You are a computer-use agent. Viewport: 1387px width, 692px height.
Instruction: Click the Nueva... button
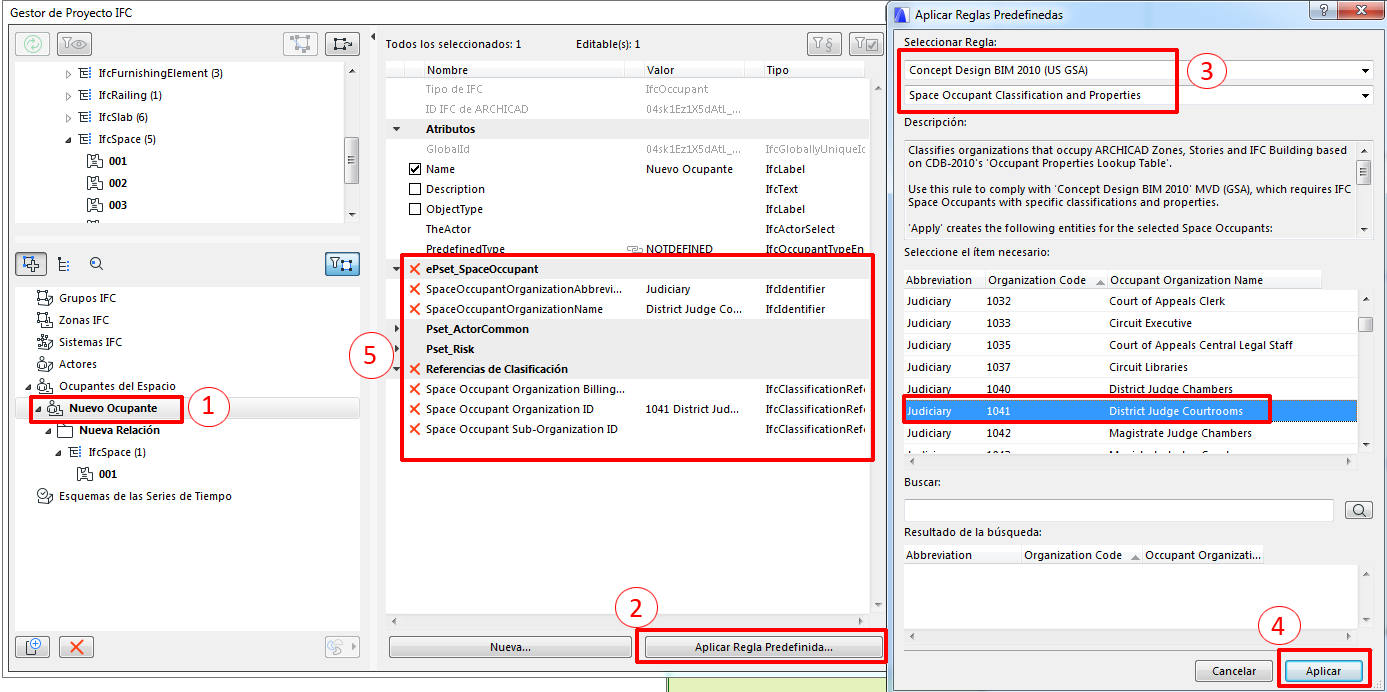tap(510, 647)
